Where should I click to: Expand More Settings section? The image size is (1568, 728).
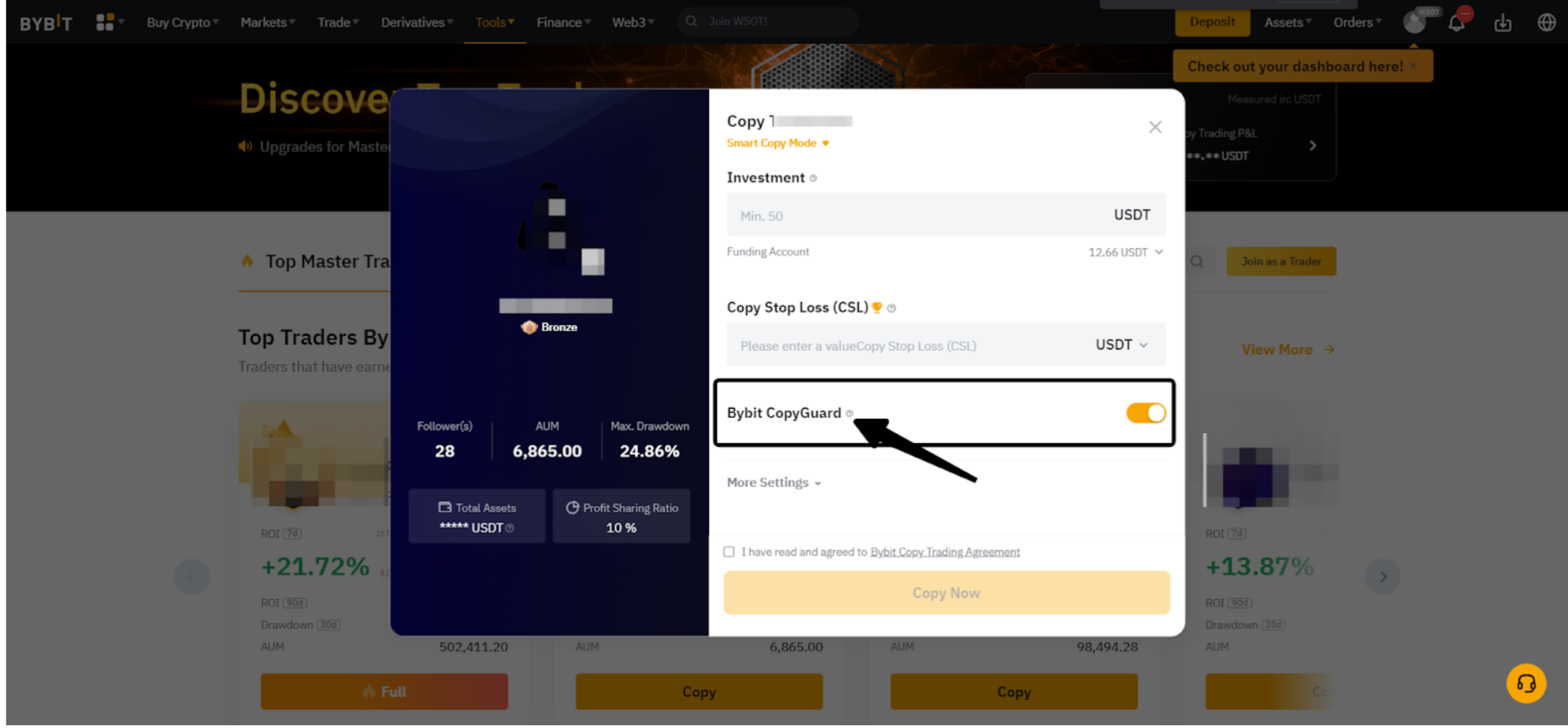[x=774, y=483]
